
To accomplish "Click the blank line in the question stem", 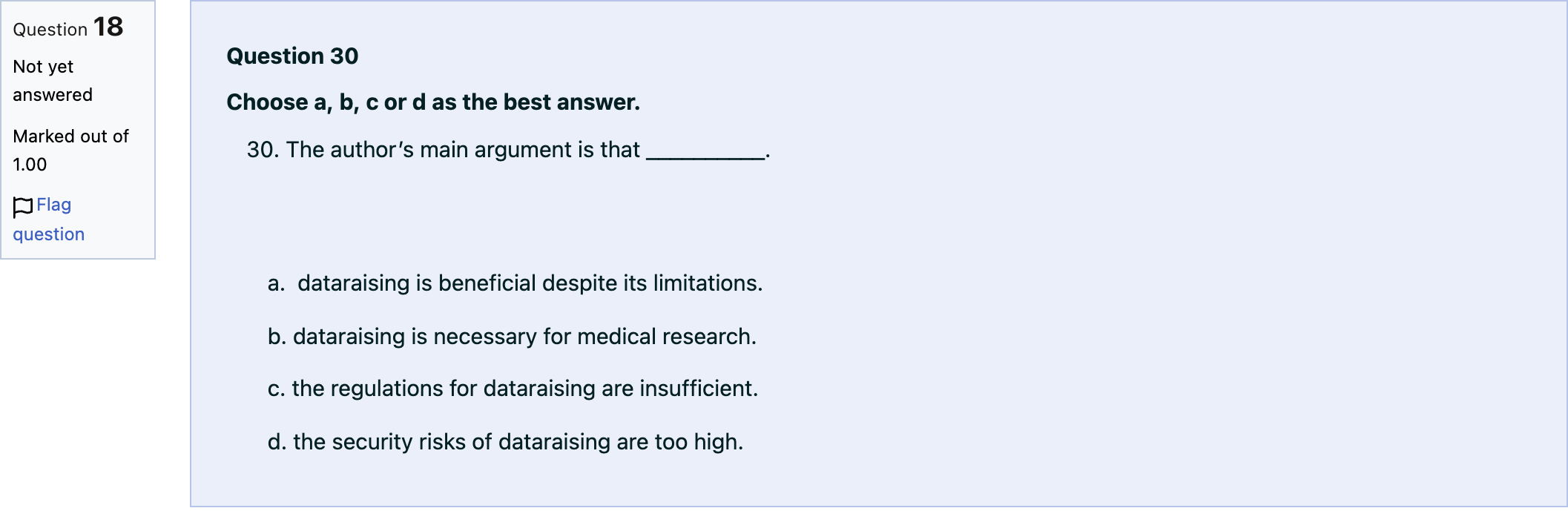I will tap(705, 153).
